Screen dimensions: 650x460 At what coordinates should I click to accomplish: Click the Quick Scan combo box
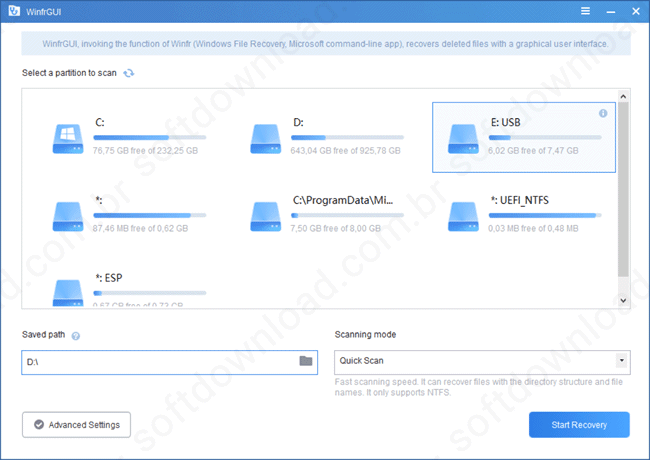click(x=482, y=362)
